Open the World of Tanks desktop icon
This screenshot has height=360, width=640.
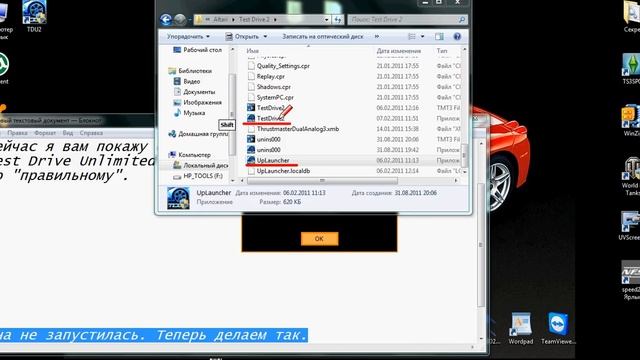tap(631, 176)
